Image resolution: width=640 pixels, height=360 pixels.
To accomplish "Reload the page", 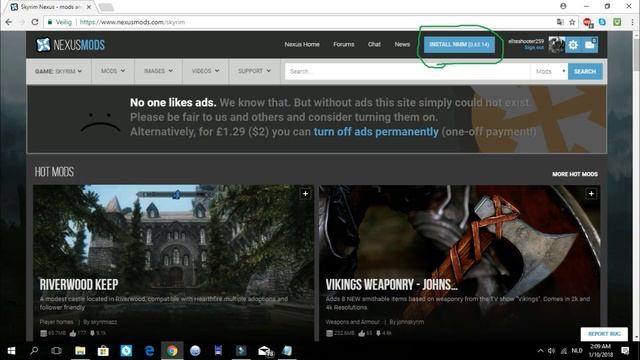I will pos(35,22).
